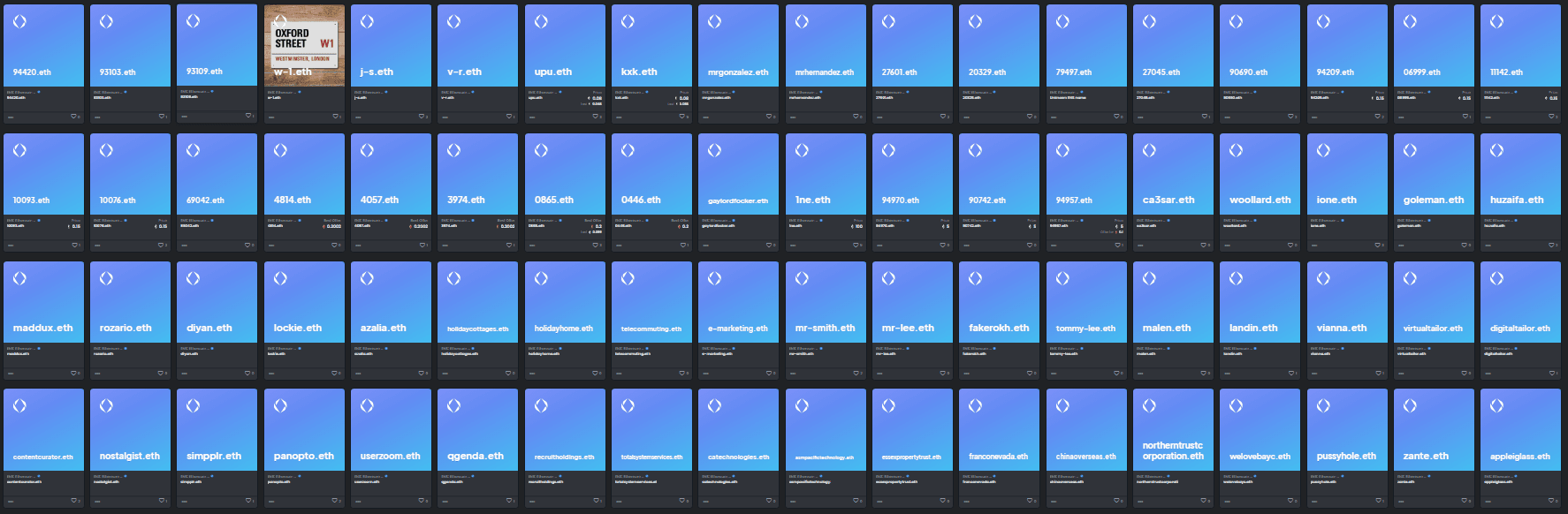Open the Oxford Street w-1.eth thumbnail
Image resolution: width=1568 pixels, height=514 pixels.
(304, 45)
